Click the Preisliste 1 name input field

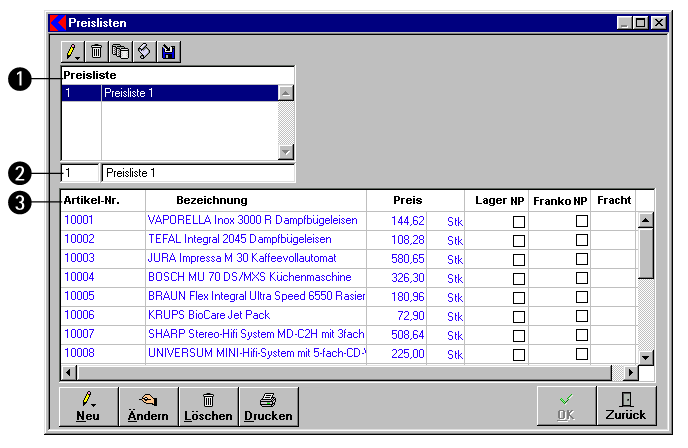[x=197, y=173]
